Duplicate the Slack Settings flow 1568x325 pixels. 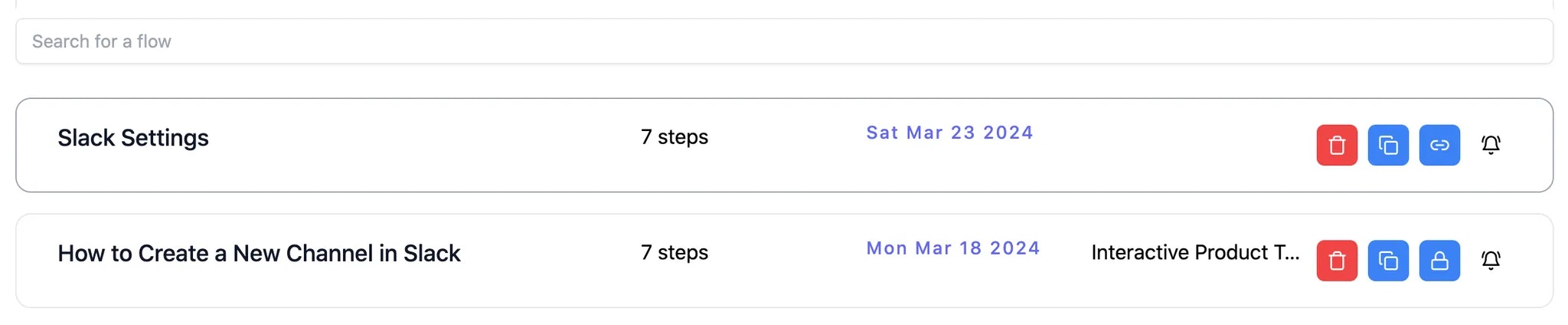point(1388,145)
